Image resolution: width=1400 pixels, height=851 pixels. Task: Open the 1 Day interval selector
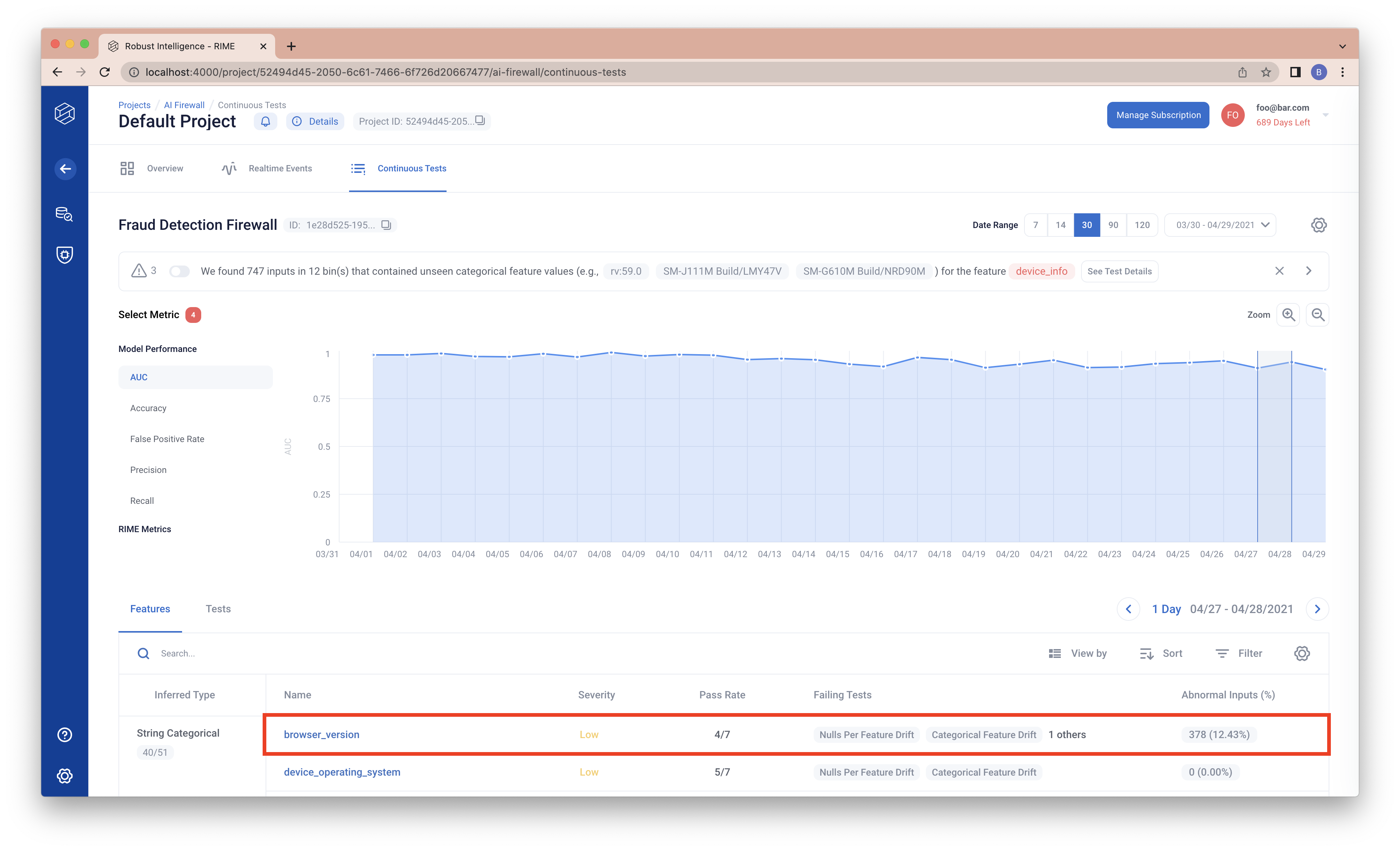(x=1166, y=609)
